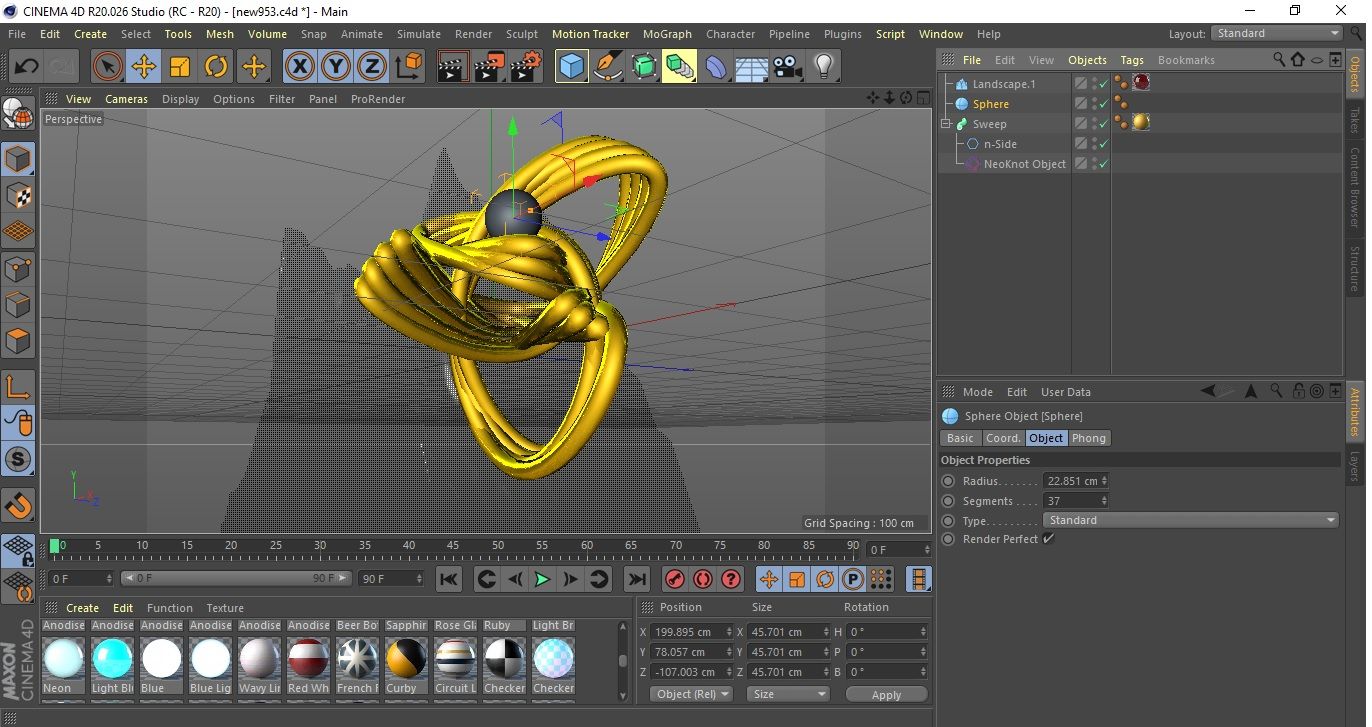Toggle the Z axis lock
This screenshot has height=727, width=1372.
(372, 67)
